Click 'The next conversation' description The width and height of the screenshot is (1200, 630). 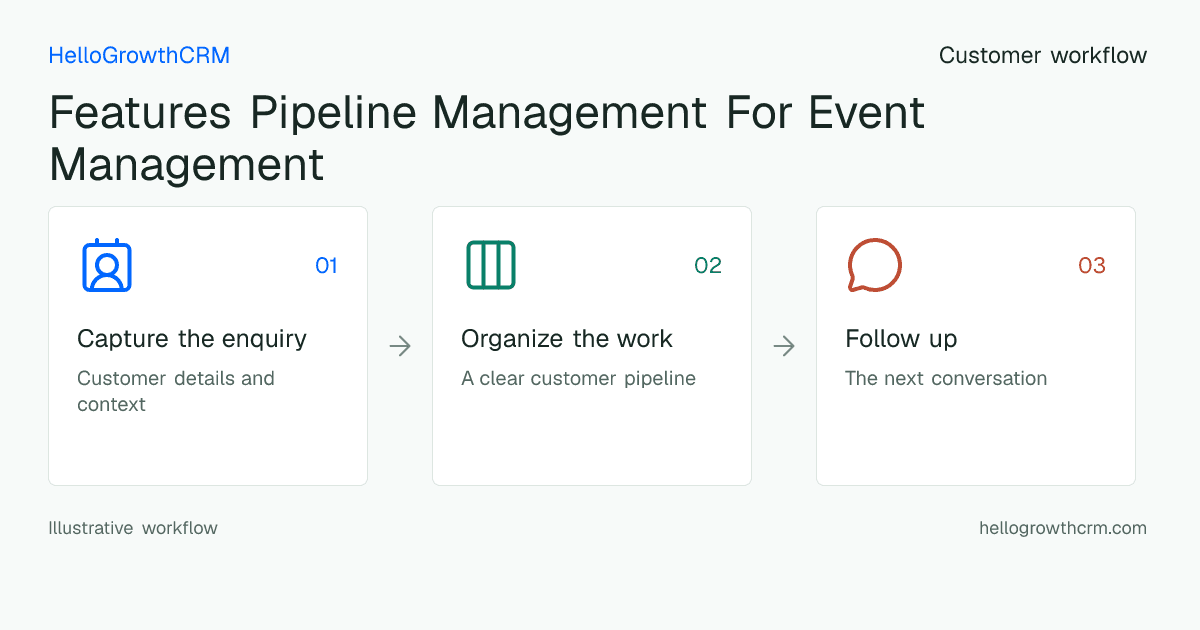[946, 379]
